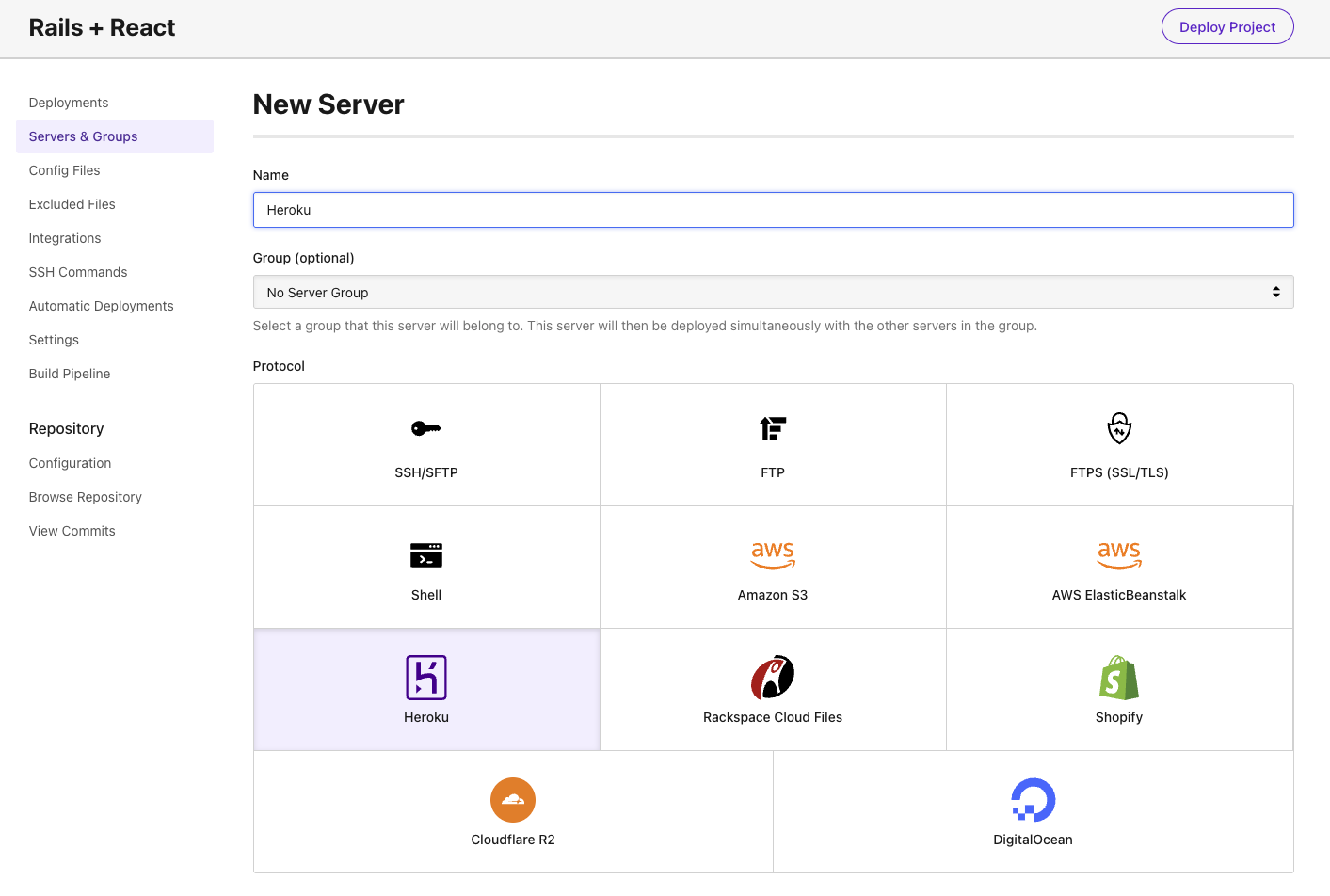Click the Heroku protocol label below logo
This screenshot has width=1330, height=896.
pyautogui.click(x=426, y=717)
